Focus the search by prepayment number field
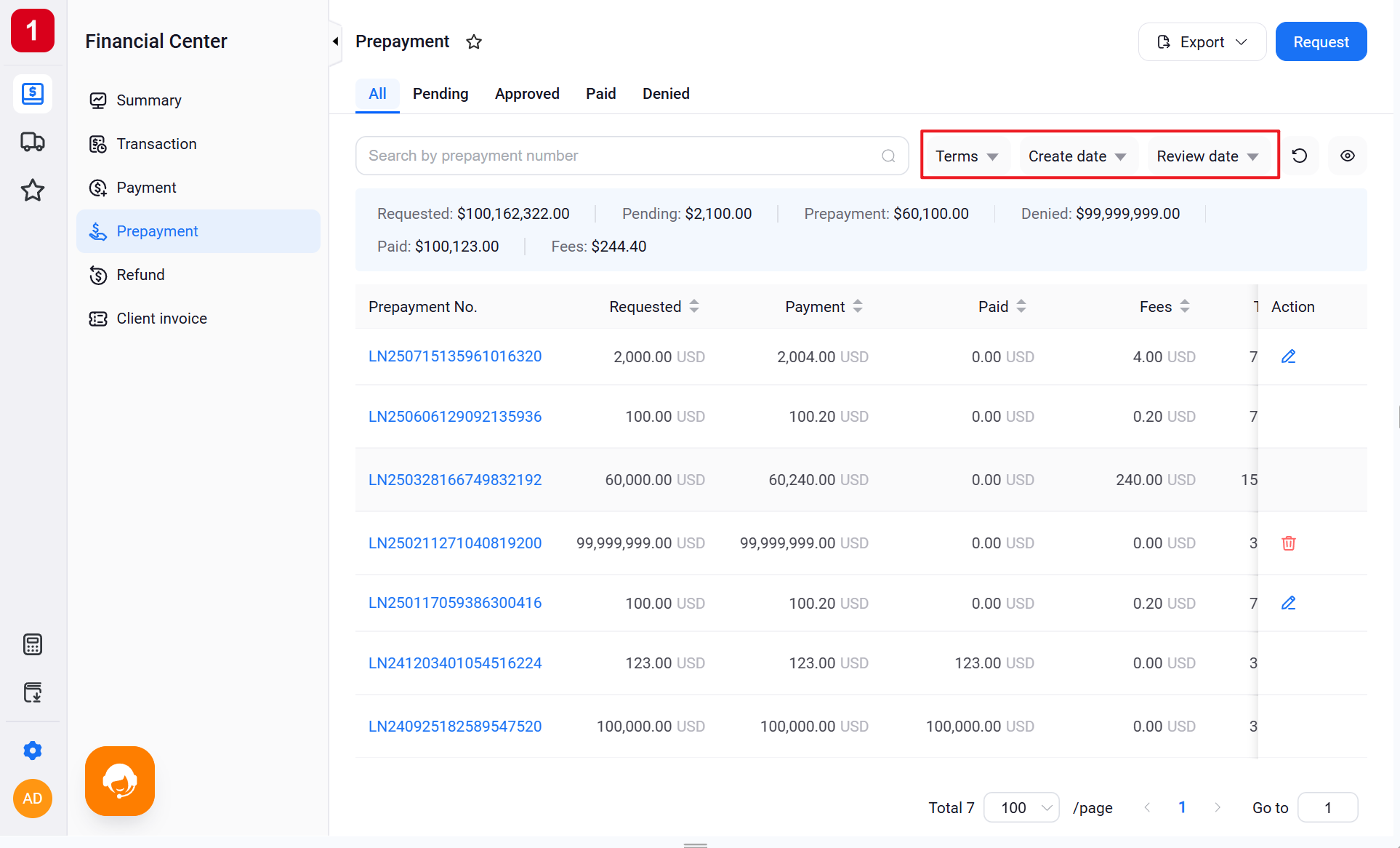The image size is (1400, 848). click(x=632, y=156)
